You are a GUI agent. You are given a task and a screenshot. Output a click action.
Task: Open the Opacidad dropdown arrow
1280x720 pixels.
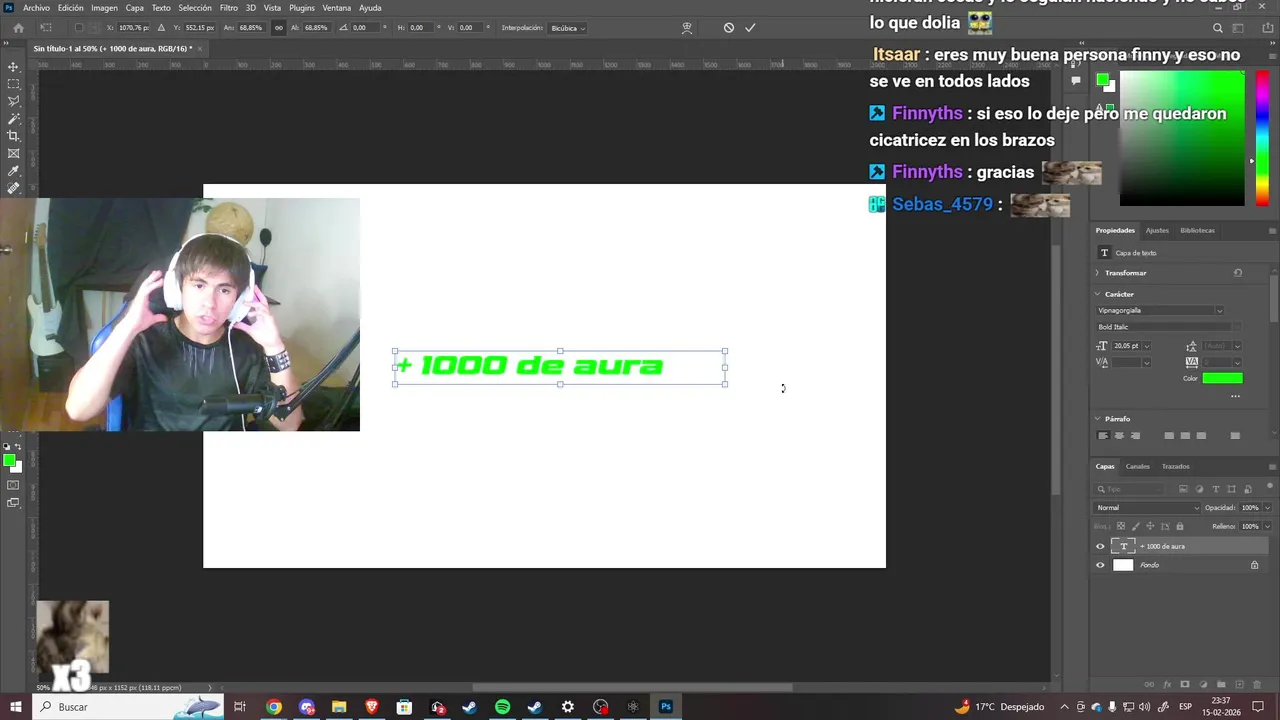(1268, 508)
